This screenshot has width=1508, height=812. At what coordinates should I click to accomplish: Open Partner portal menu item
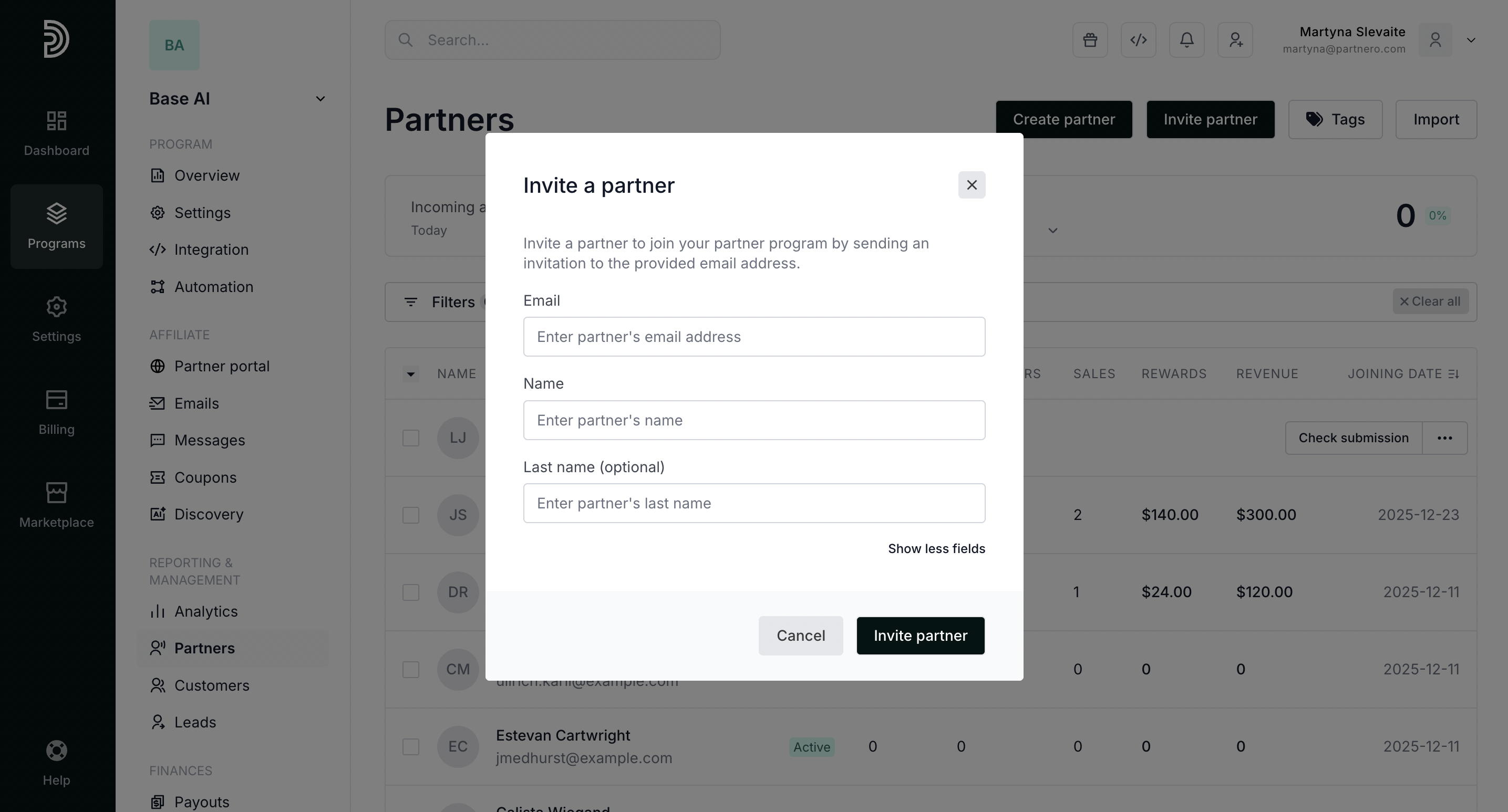[x=221, y=366]
